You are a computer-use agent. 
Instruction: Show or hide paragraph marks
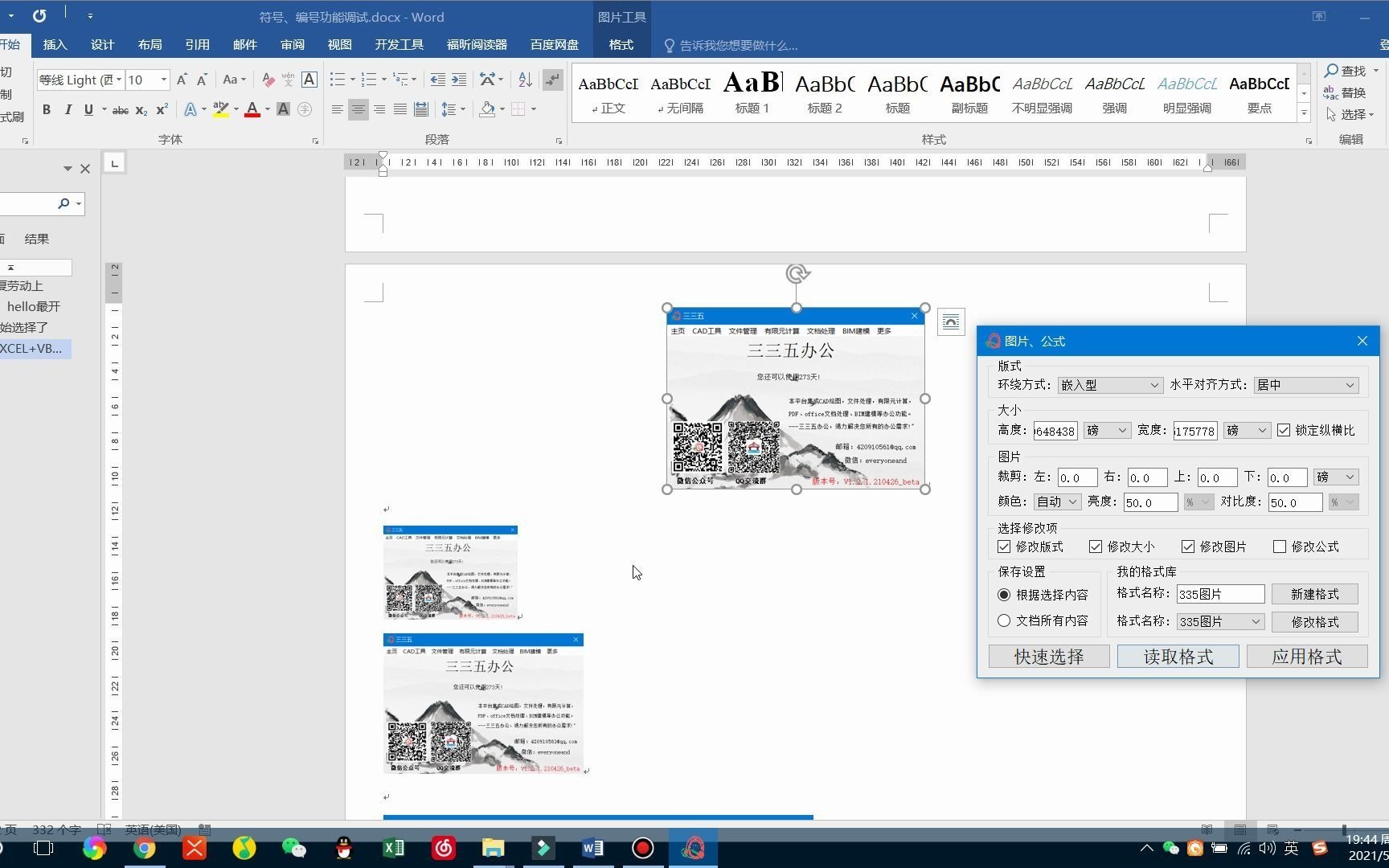552,80
